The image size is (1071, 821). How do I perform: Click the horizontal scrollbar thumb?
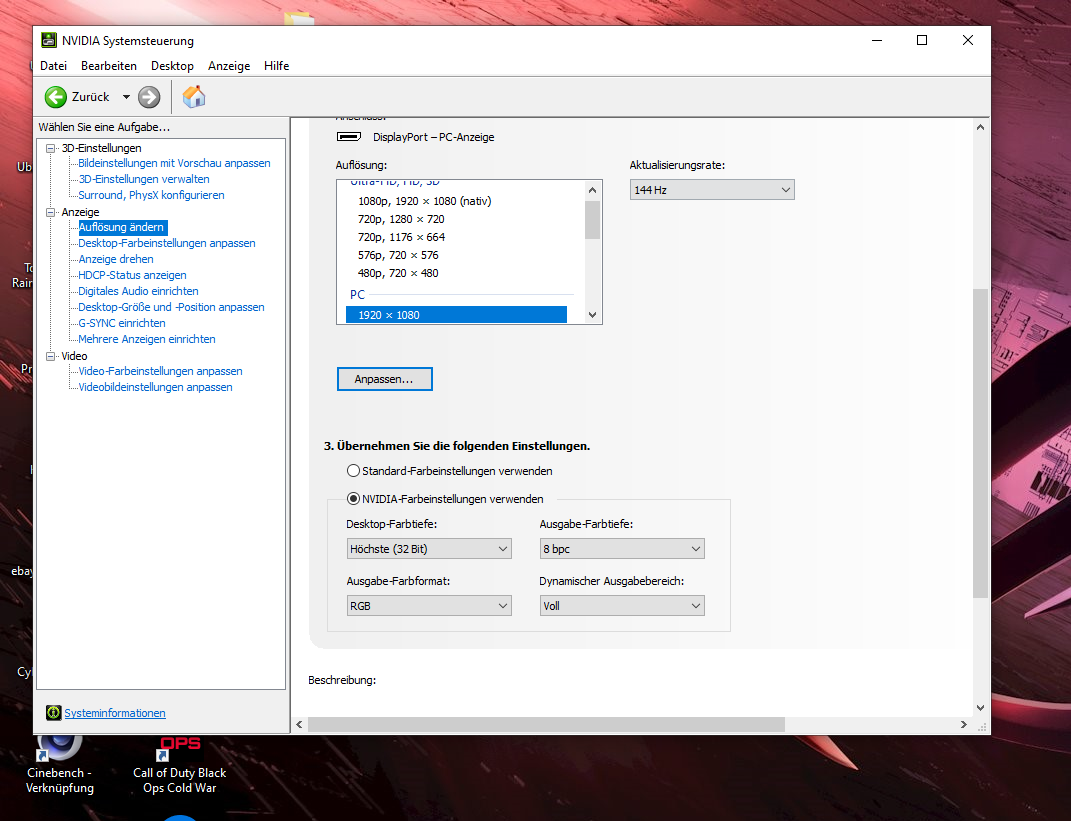point(546,725)
